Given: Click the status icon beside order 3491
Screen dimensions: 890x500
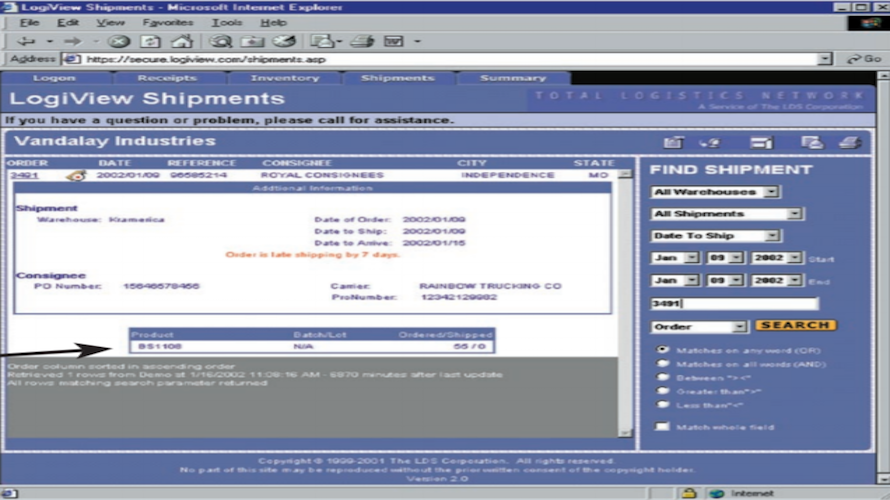Looking at the screenshot, I should coord(76,176).
